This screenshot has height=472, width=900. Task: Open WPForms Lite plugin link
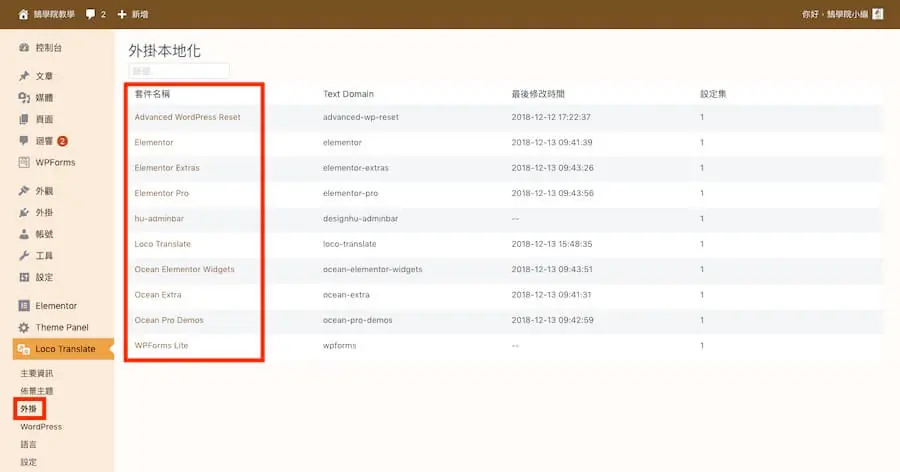coord(161,345)
